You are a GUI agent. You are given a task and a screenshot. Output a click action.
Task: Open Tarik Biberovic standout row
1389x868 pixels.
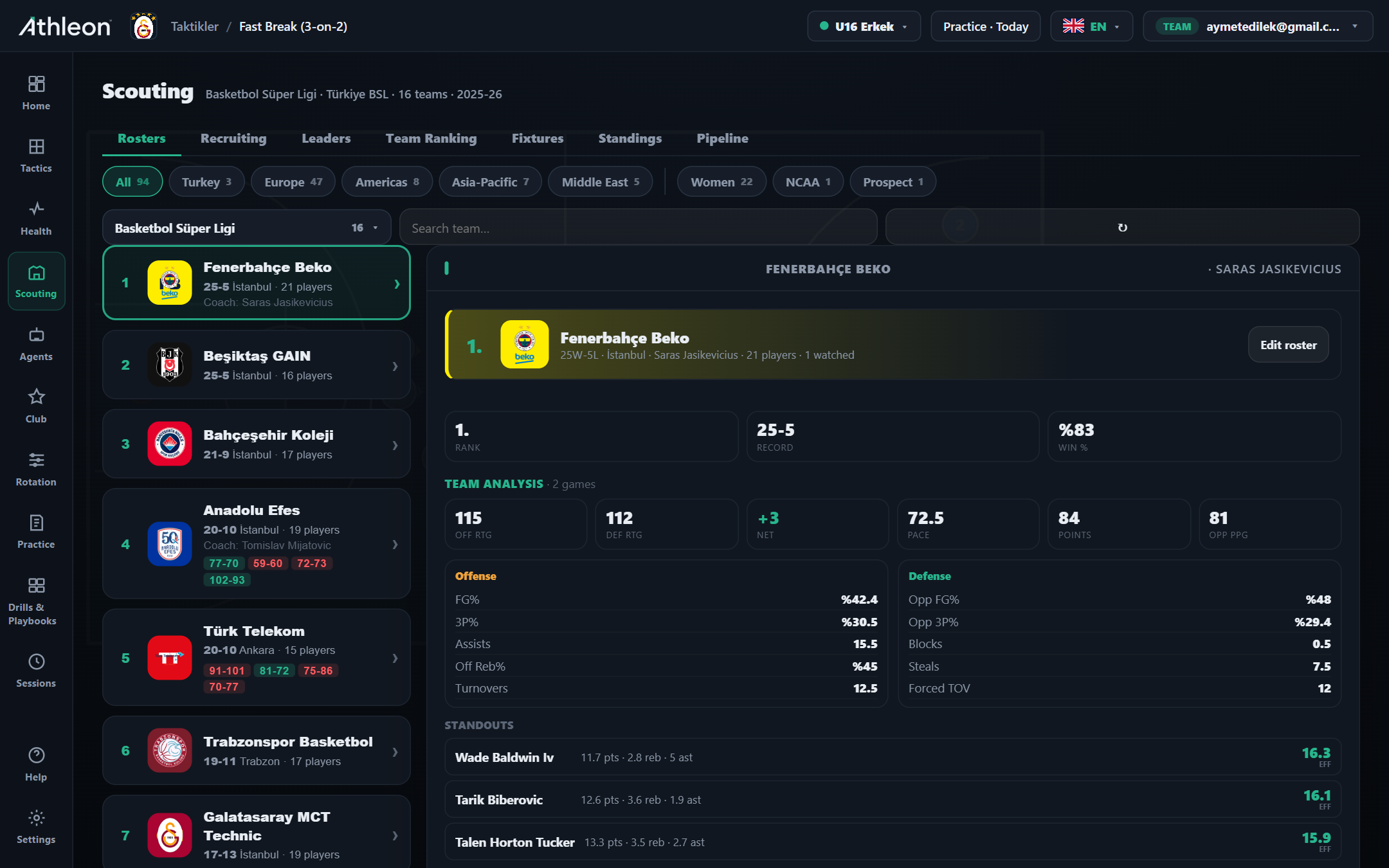click(893, 799)
